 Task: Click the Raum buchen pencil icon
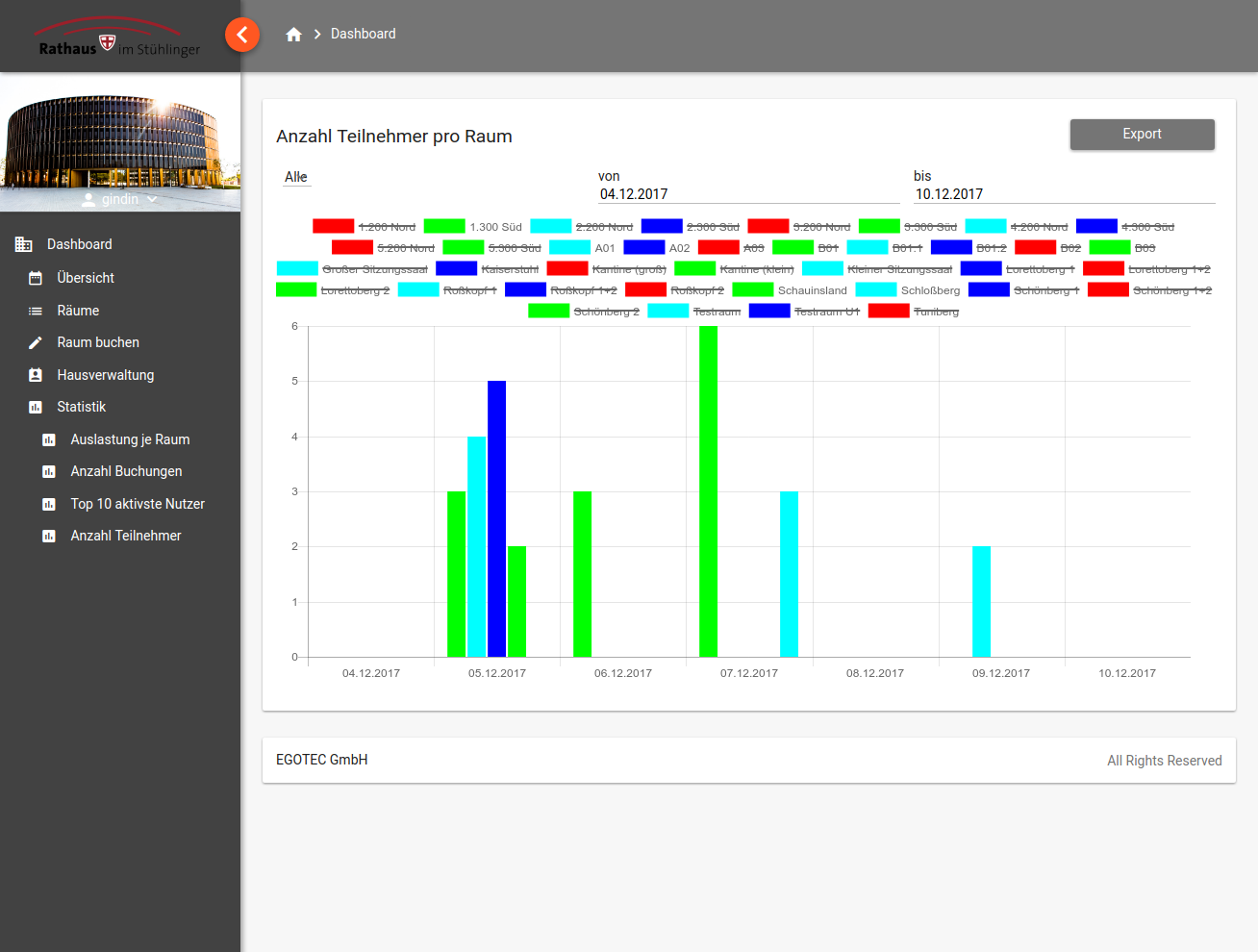36,342
